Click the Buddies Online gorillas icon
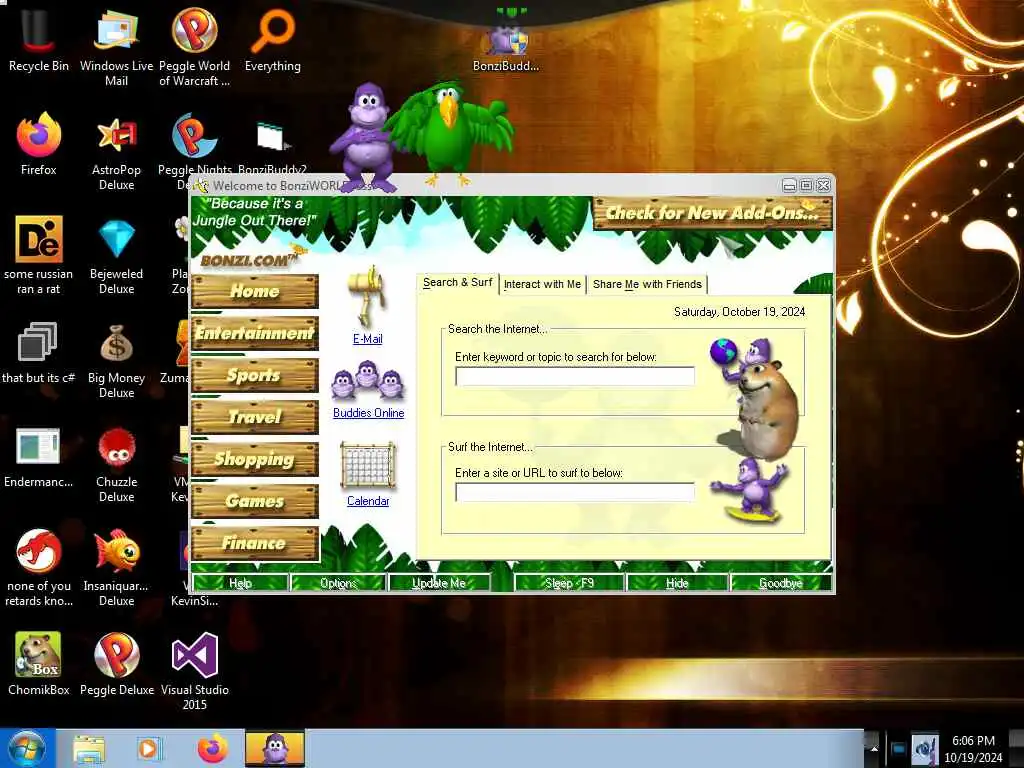This screenshot has height=768, width=1024. tap(368, 382)
